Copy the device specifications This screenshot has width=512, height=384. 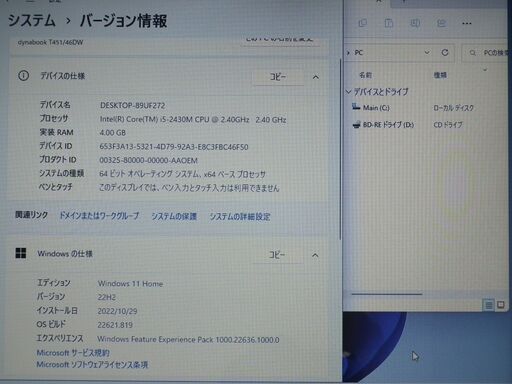pos(278,77)
